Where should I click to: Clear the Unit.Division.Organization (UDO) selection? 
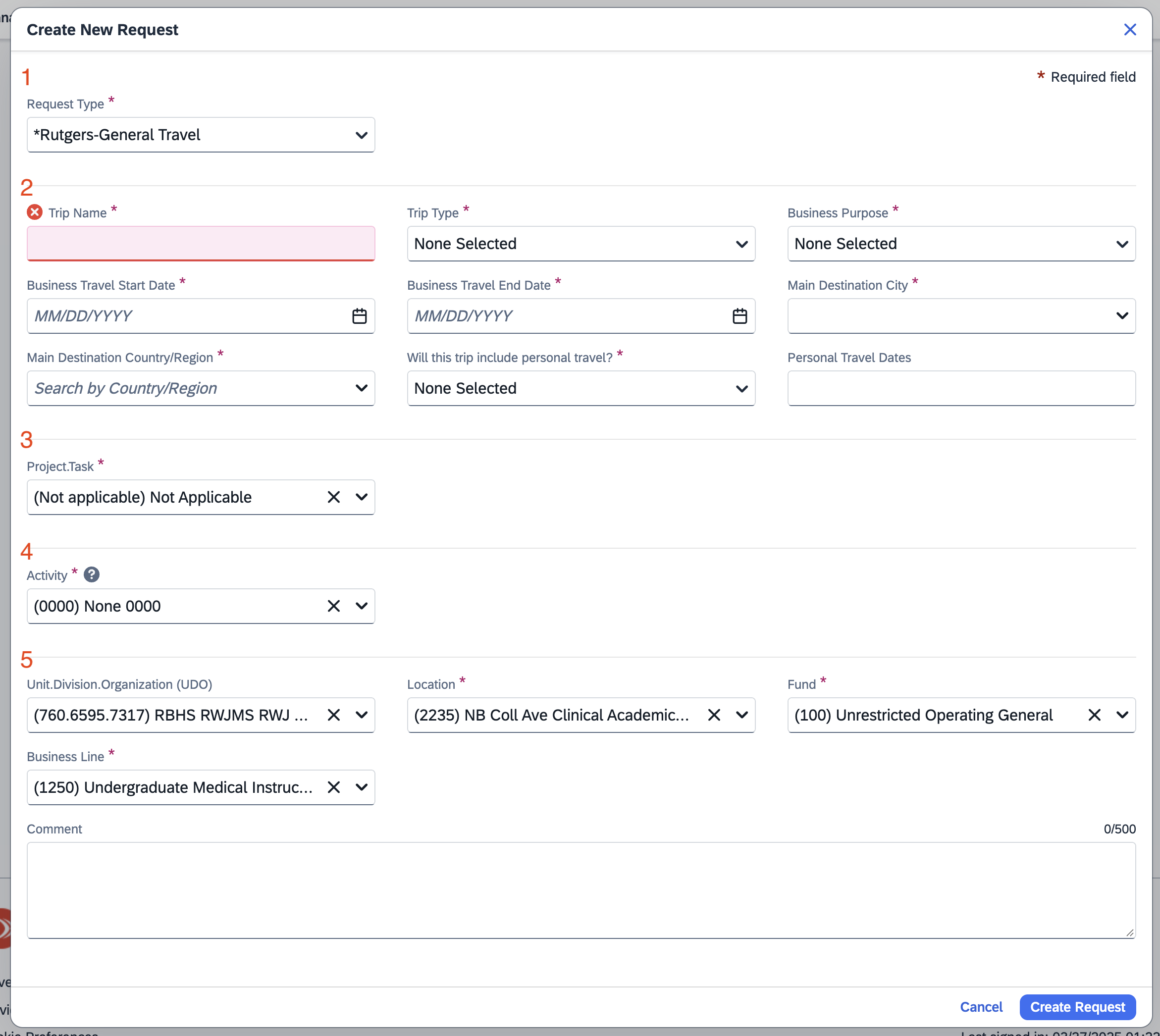pyautogui.click(x=333, y=715)
